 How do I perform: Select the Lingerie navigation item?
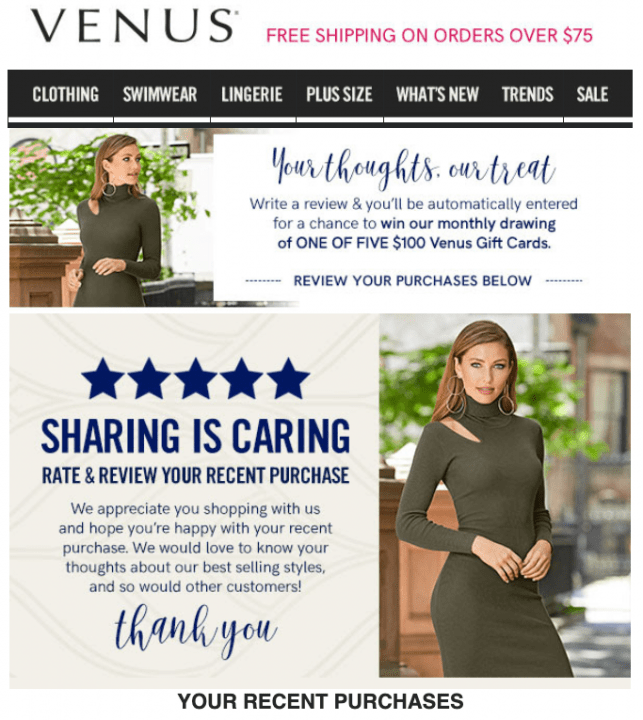click(x=252, y=95)
